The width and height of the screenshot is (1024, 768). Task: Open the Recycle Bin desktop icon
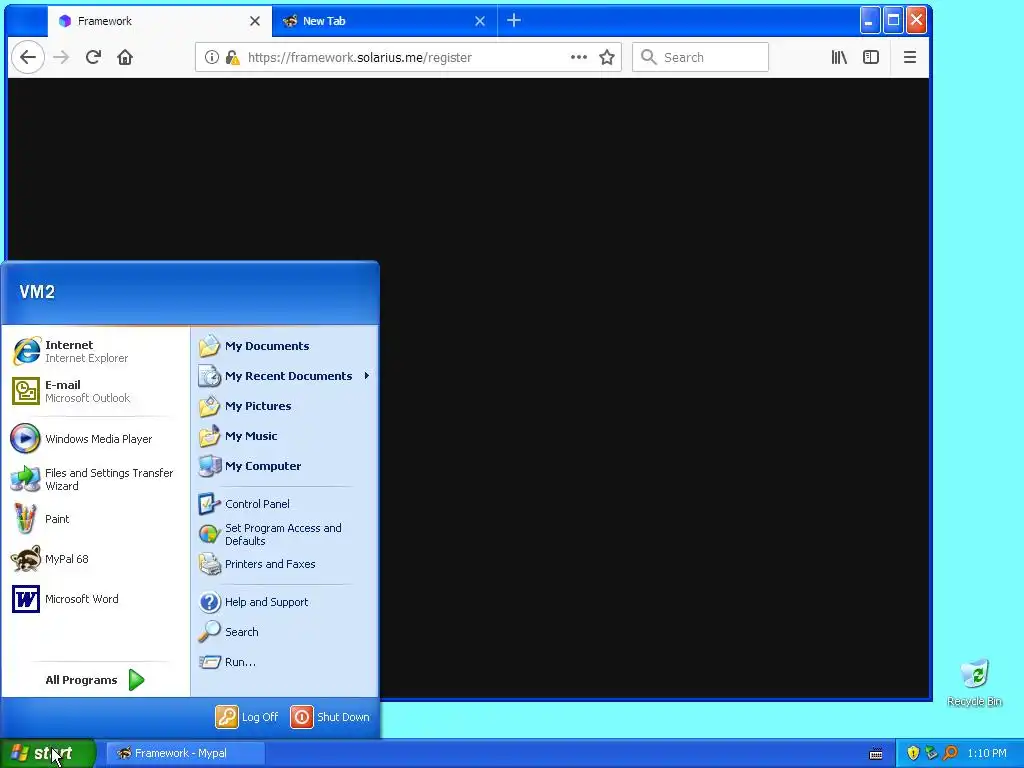974,683
